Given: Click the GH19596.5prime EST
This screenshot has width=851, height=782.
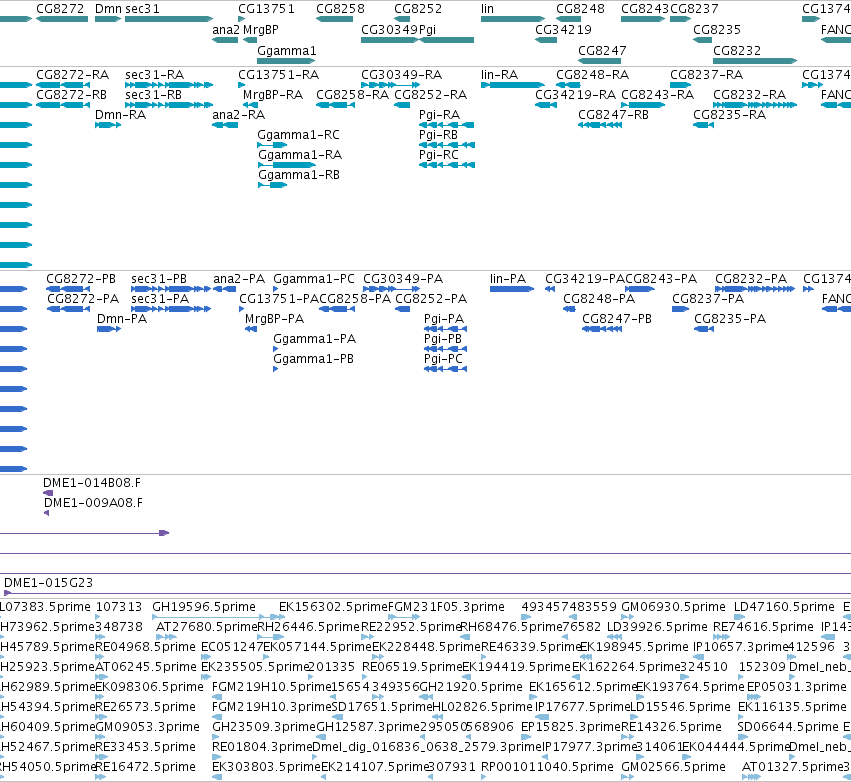Looking at the screenshot, I should pyautogui.click(x=218, y=616).
